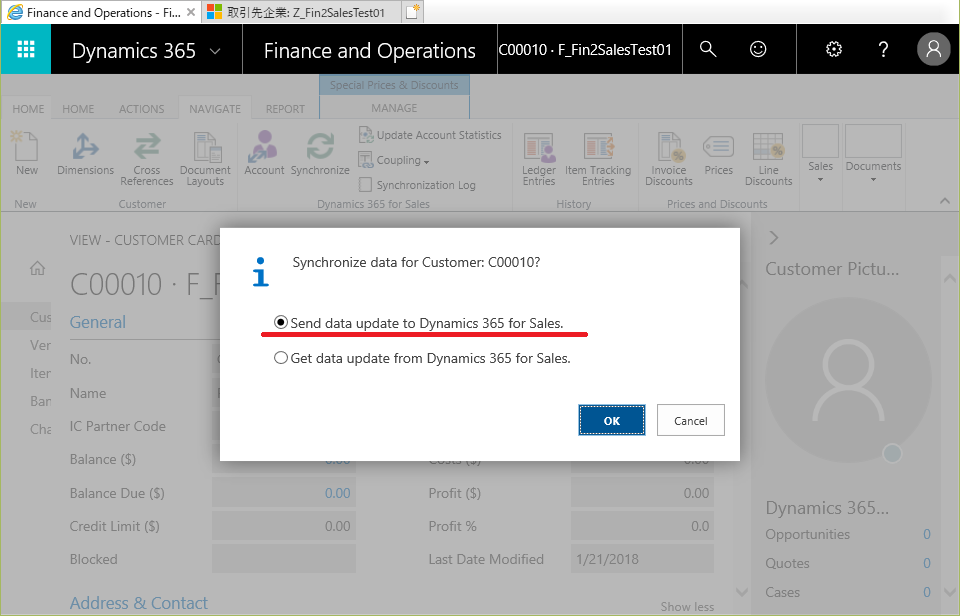
Task: Click the customer picture placeholder
Action: click(x=848, y=380)
